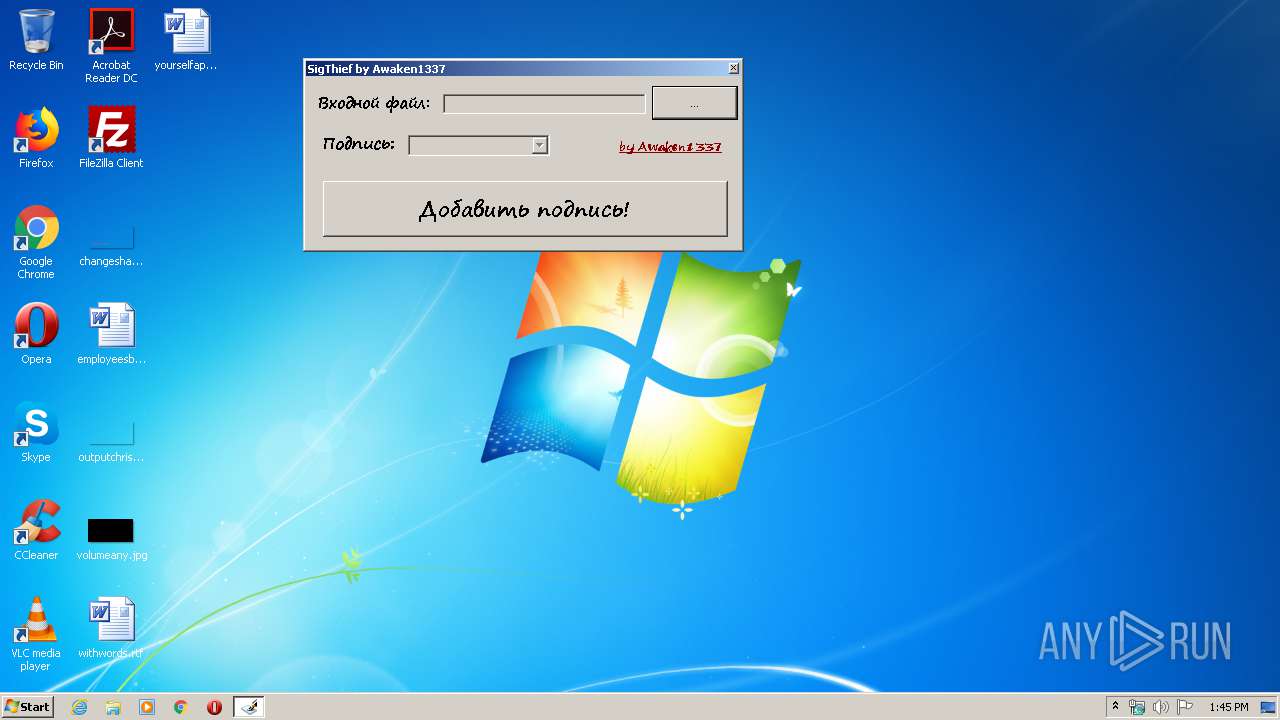
Task: Launch Opera from the taskbar
Action: click(214, 707)
